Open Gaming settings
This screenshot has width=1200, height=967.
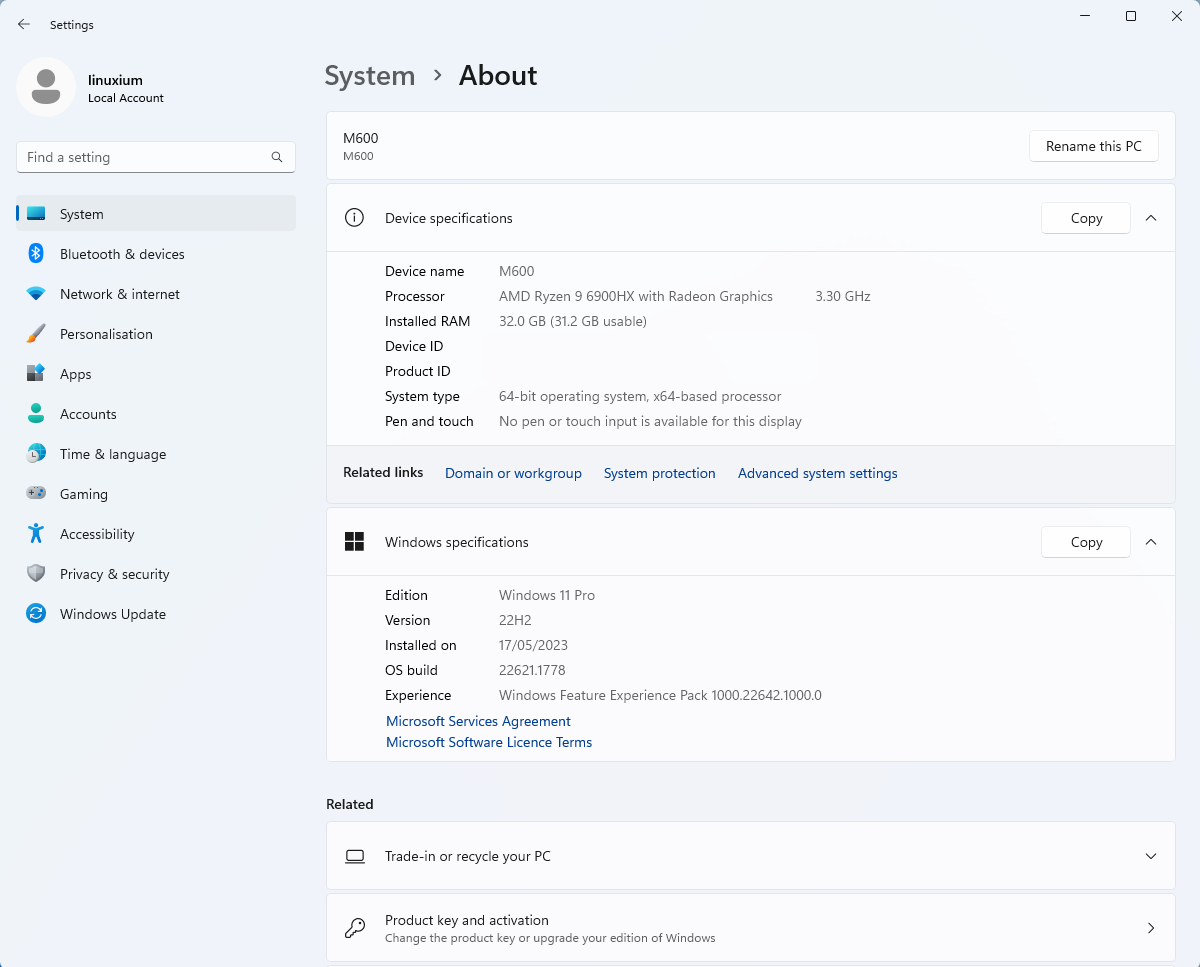pyautogui.click(x=156, y=494)
